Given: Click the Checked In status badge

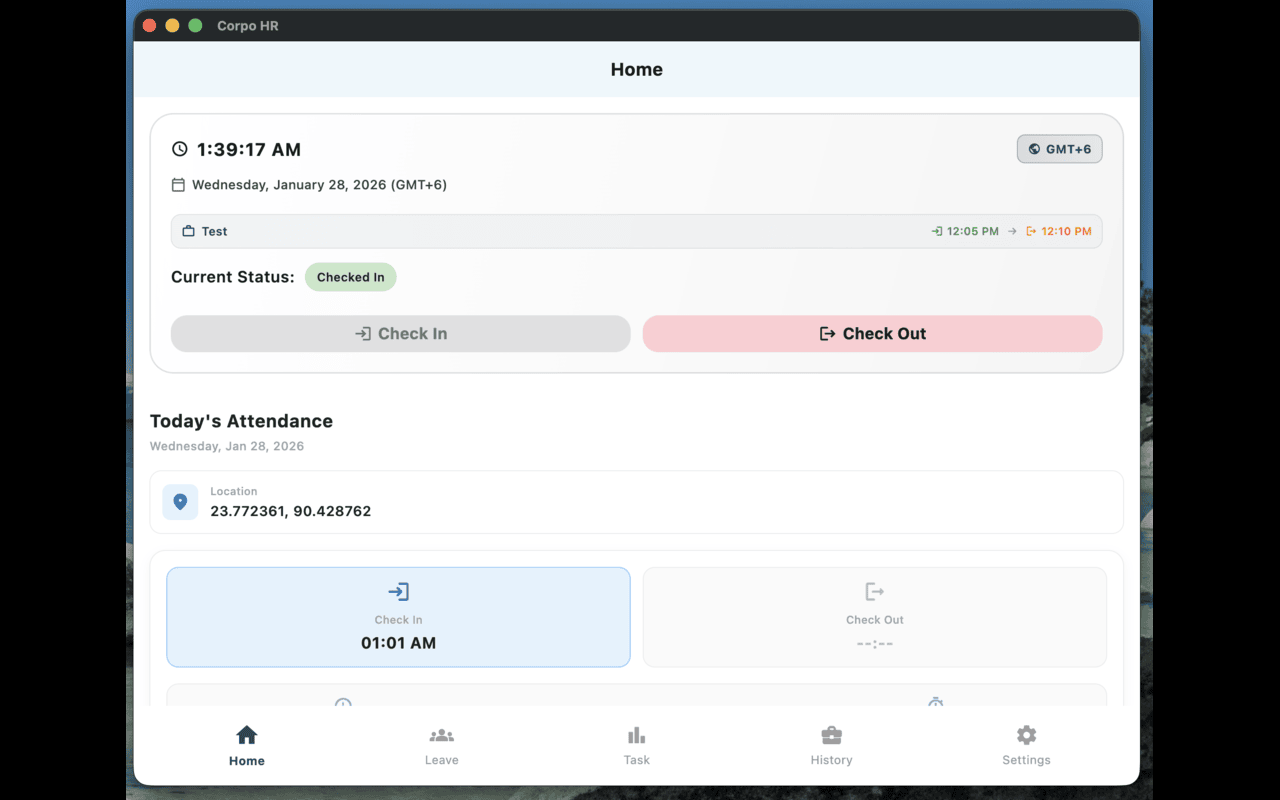Looking at the screenshot, I should [350, 277].
